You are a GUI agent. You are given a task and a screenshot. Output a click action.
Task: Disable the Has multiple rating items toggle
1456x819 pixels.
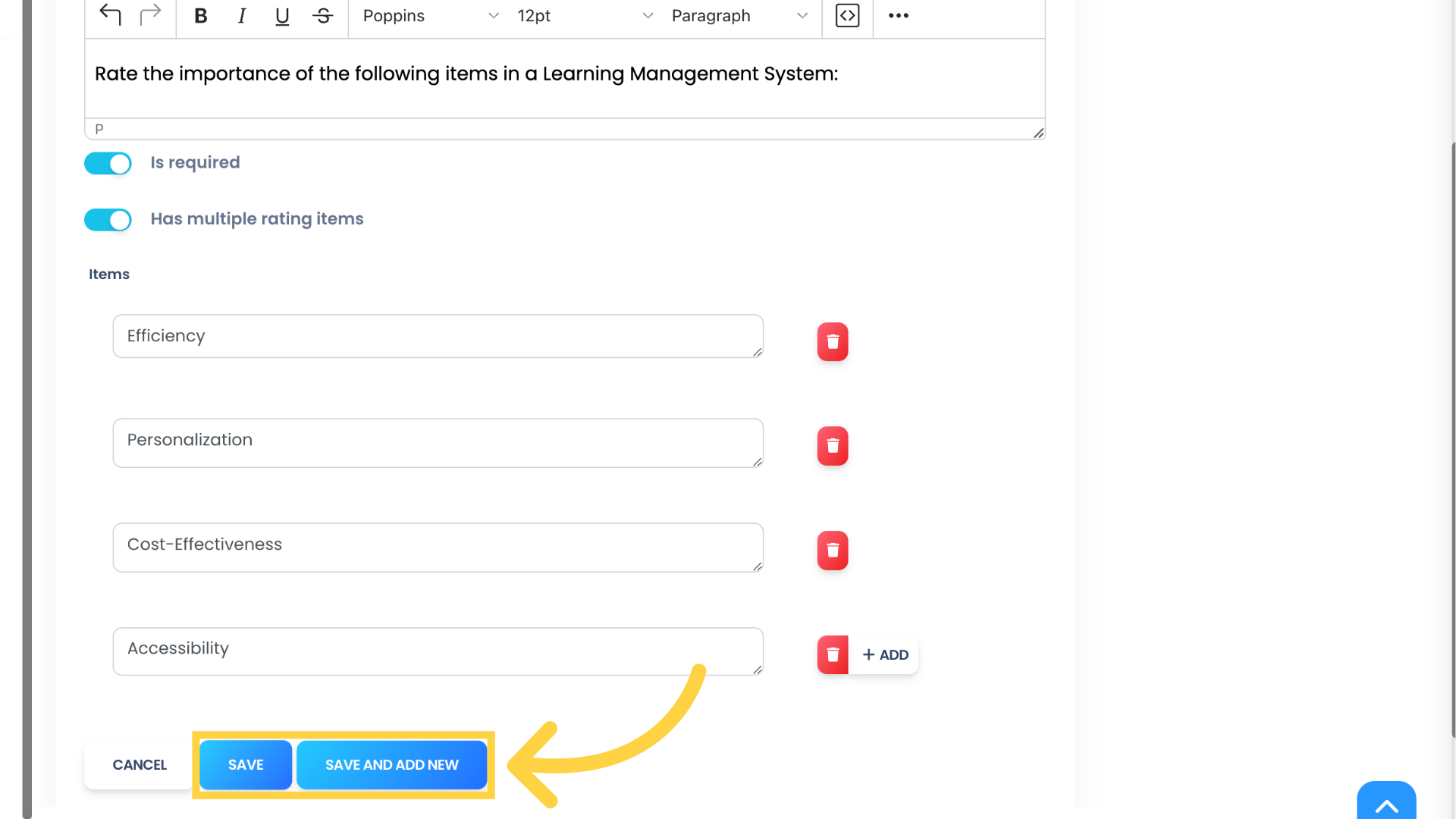[x=108, y=219]
